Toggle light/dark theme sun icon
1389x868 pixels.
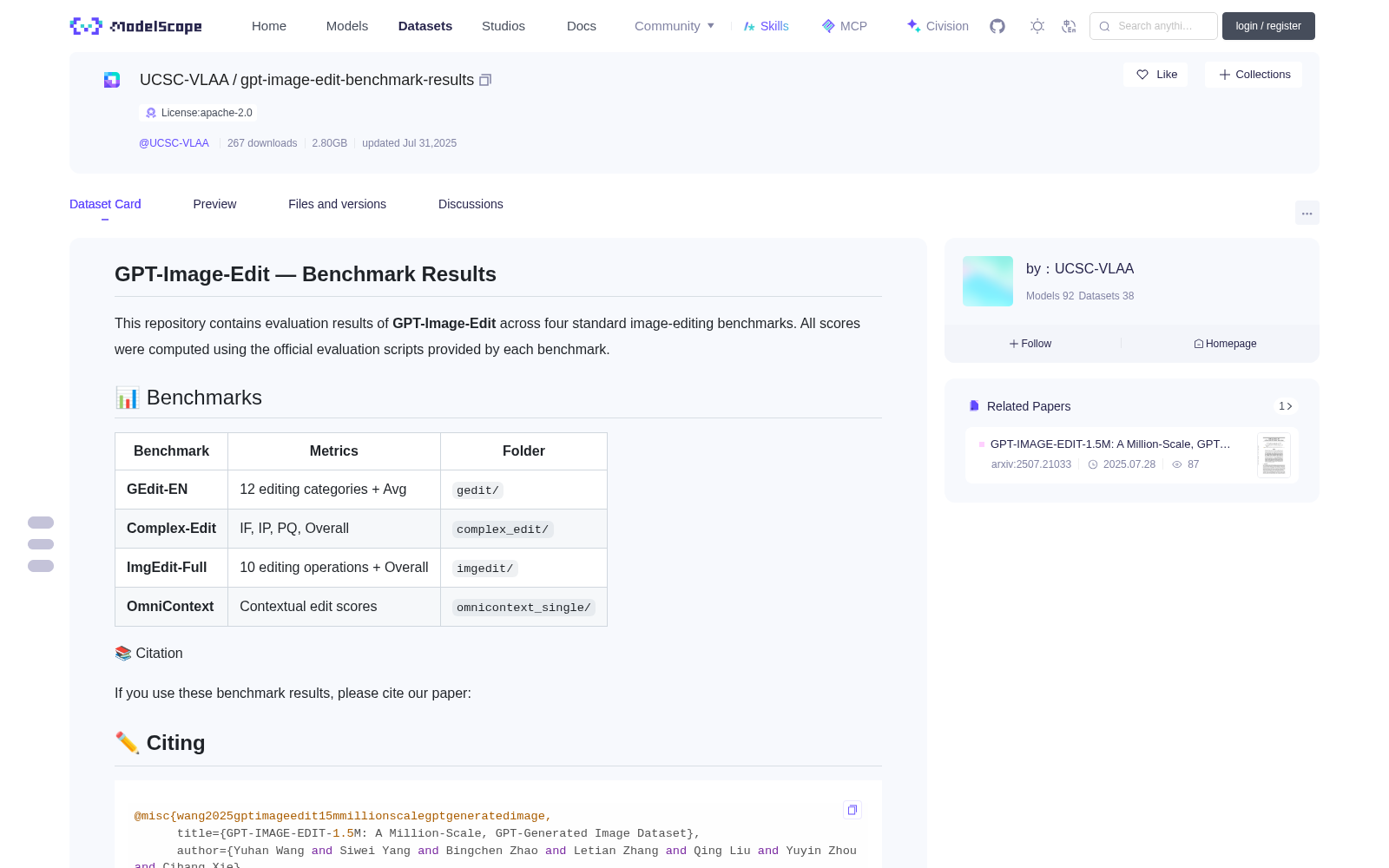1037,26
